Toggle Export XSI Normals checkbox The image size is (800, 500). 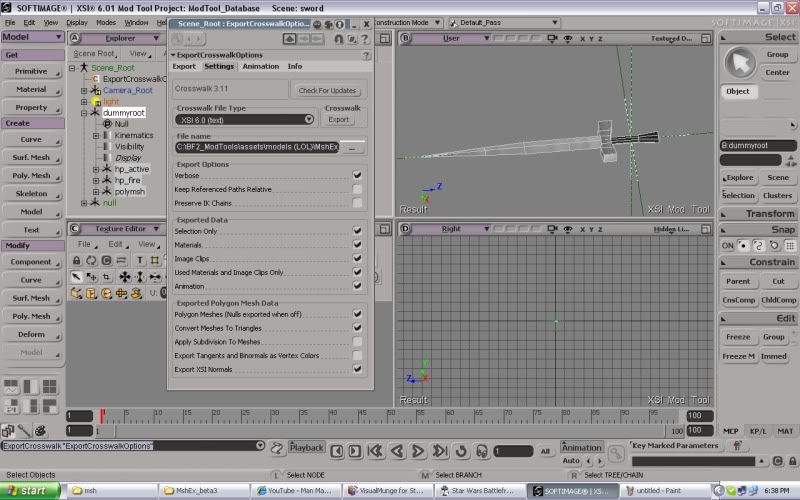[357, 369]
